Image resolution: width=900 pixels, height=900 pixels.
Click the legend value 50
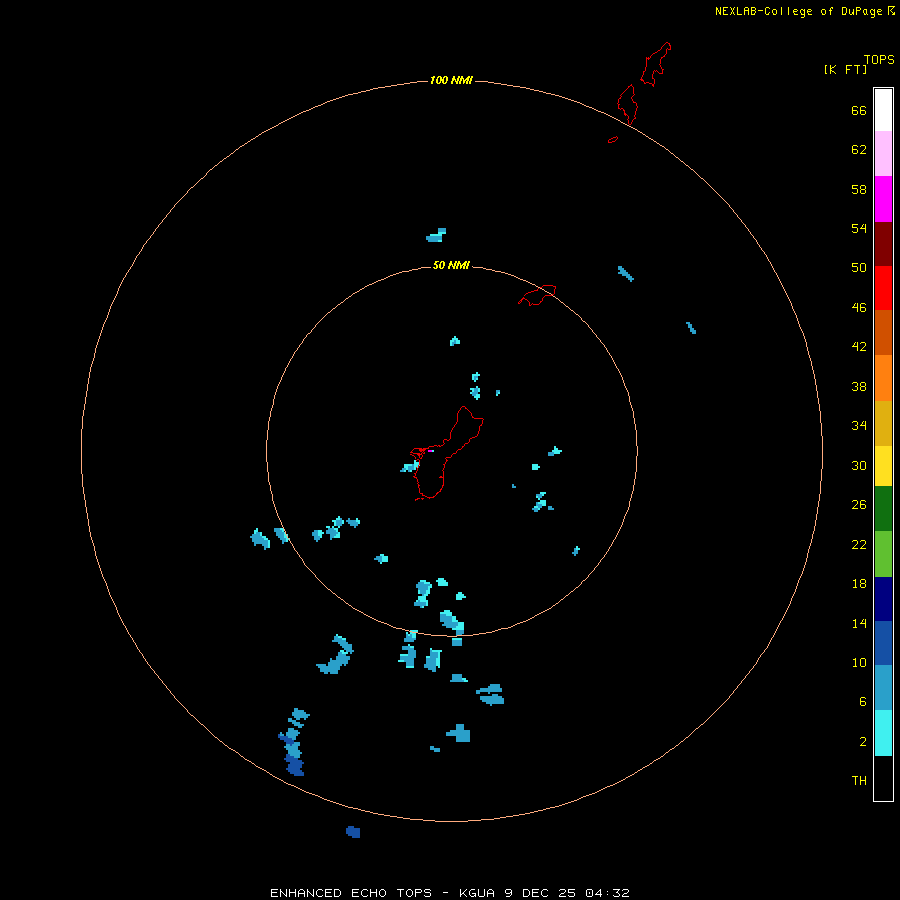(x=859, y=267)
